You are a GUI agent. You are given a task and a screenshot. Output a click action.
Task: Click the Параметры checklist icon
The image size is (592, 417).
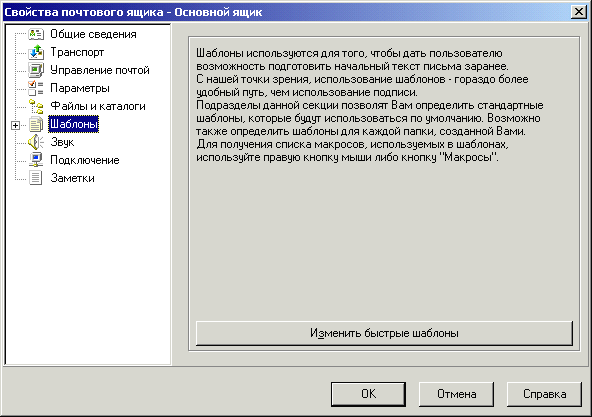pyautogui.click(x=36, y=88)
